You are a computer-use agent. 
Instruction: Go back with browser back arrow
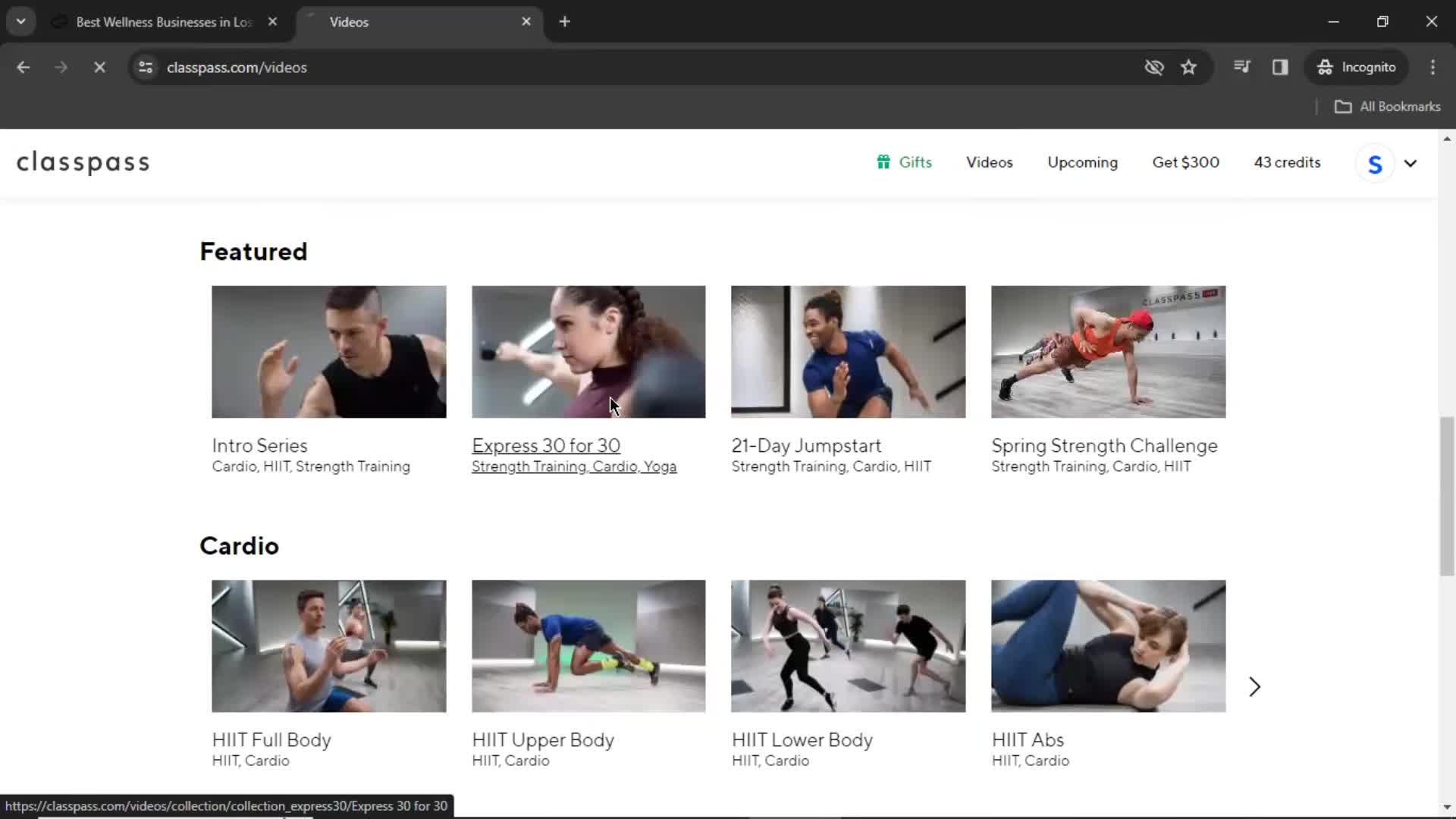click(23, 67)
